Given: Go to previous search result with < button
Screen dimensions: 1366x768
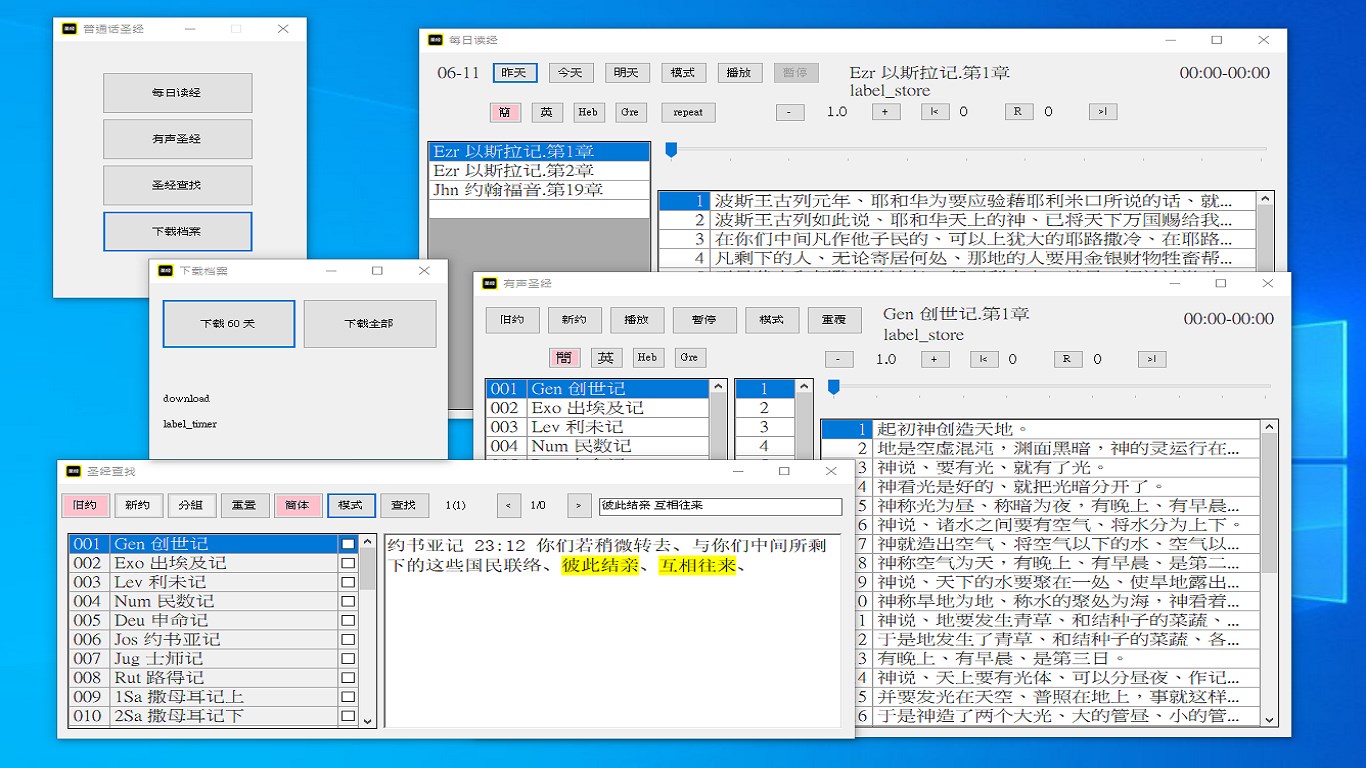Looking at the screenshot, I should pos(509,506).
